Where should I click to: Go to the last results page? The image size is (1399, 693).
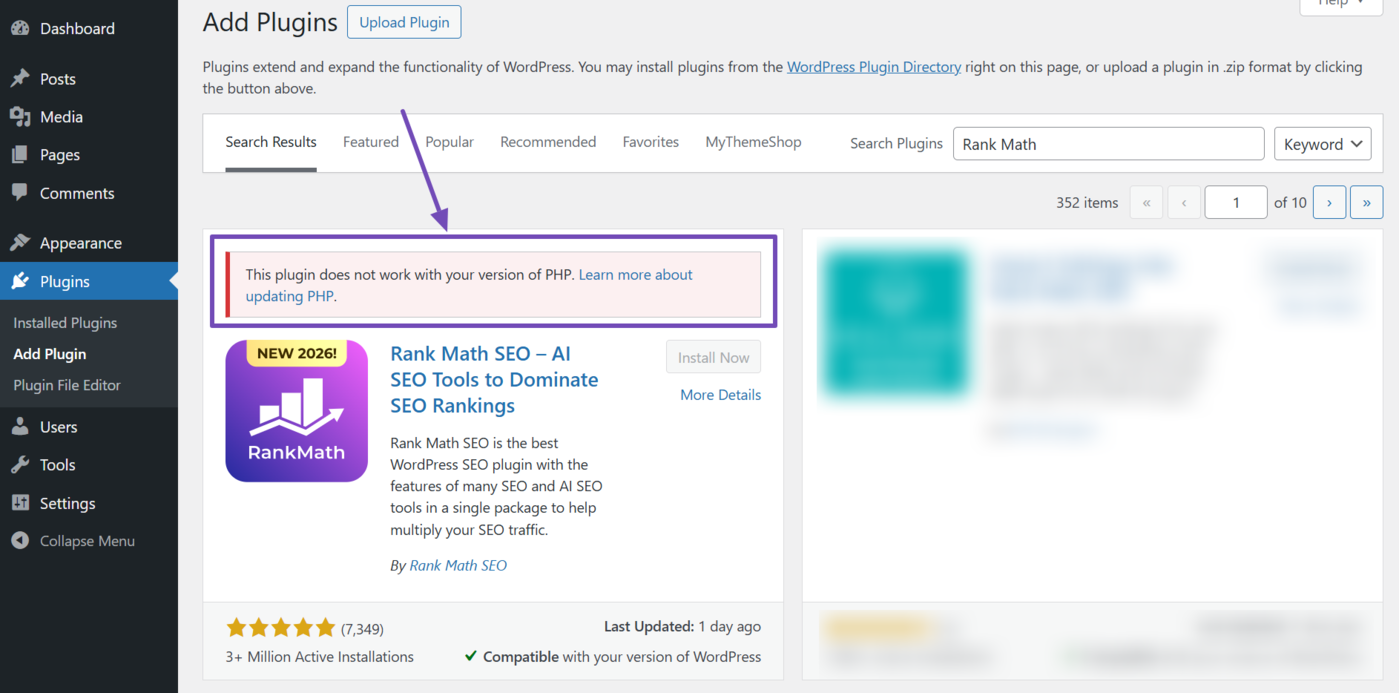pyautogui.click(x=1366, y=202)
